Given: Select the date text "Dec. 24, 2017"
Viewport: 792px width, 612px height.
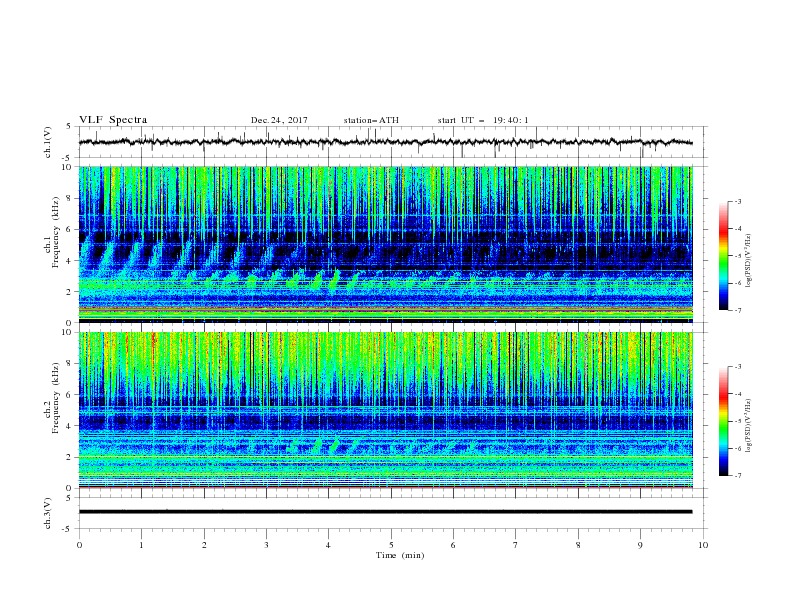Looking at the screenshot, I should point(279,120).
